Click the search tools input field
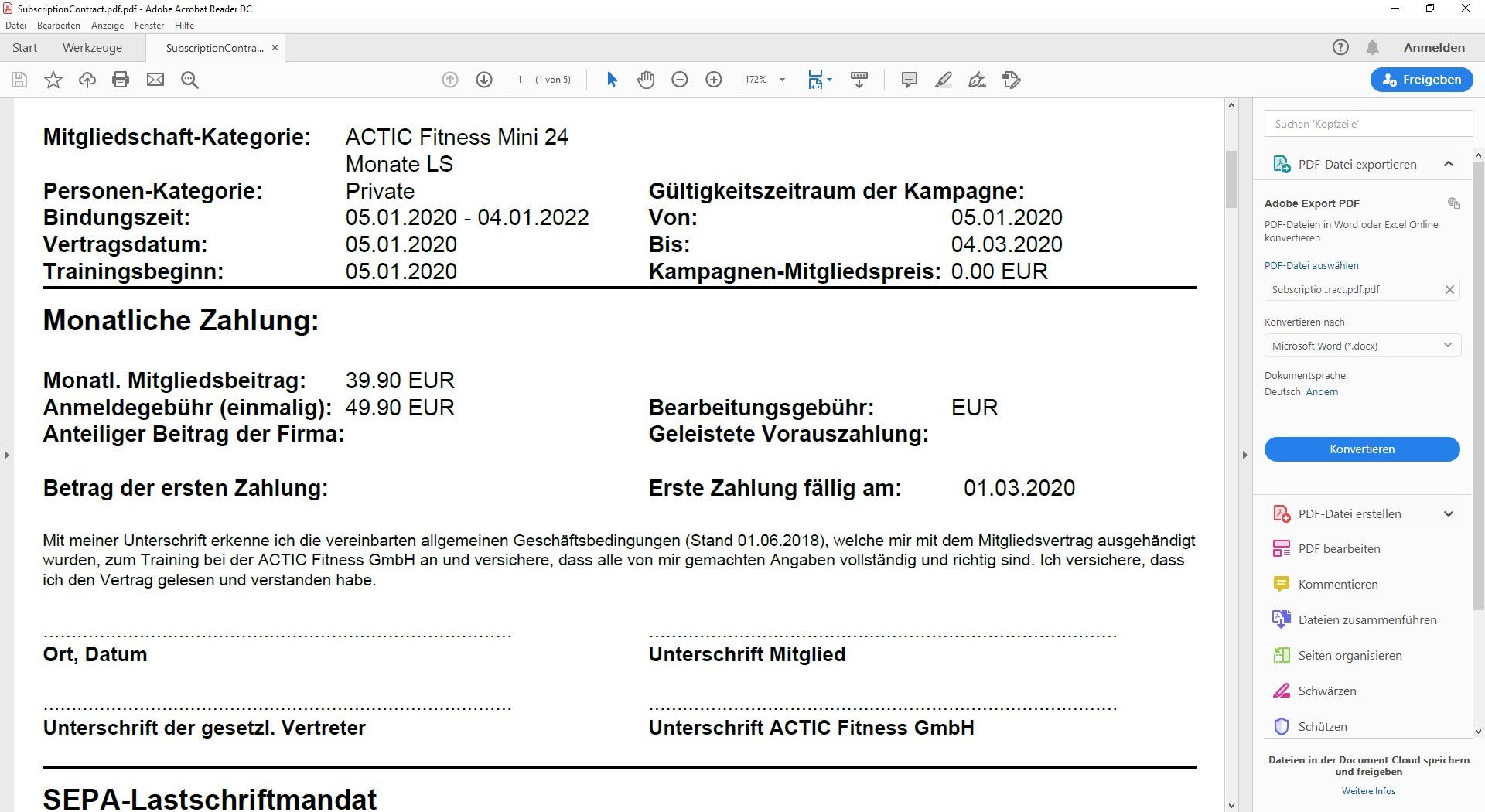 coord(1368,124)
